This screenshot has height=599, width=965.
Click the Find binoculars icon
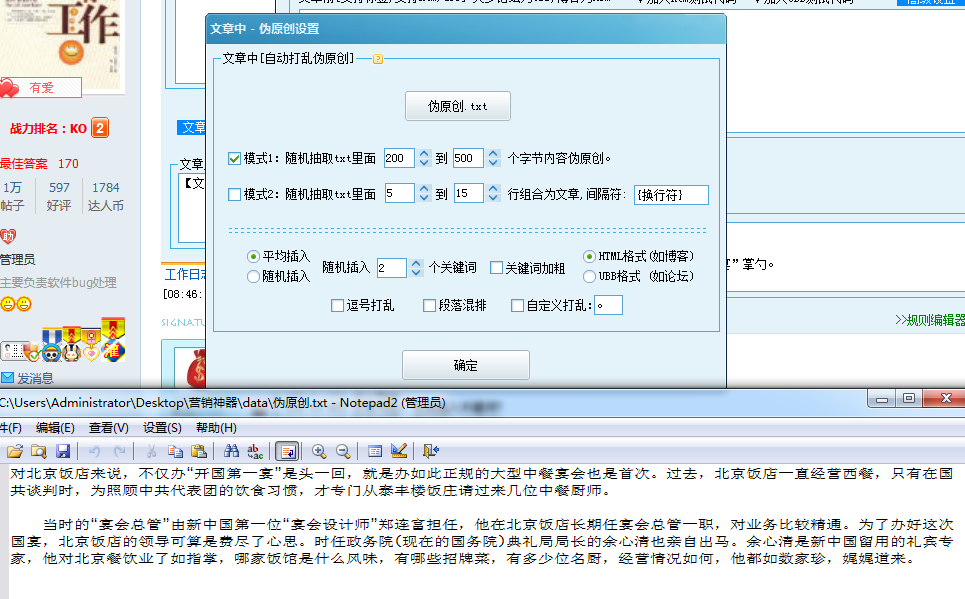(231, 451)
